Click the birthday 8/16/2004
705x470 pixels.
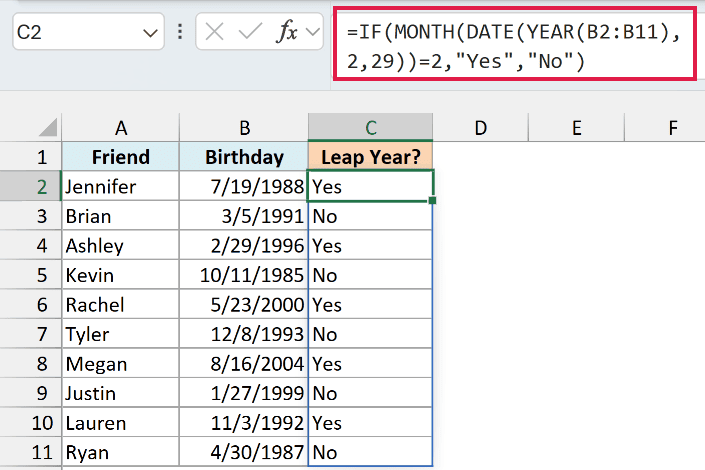[x=244, y=363]
